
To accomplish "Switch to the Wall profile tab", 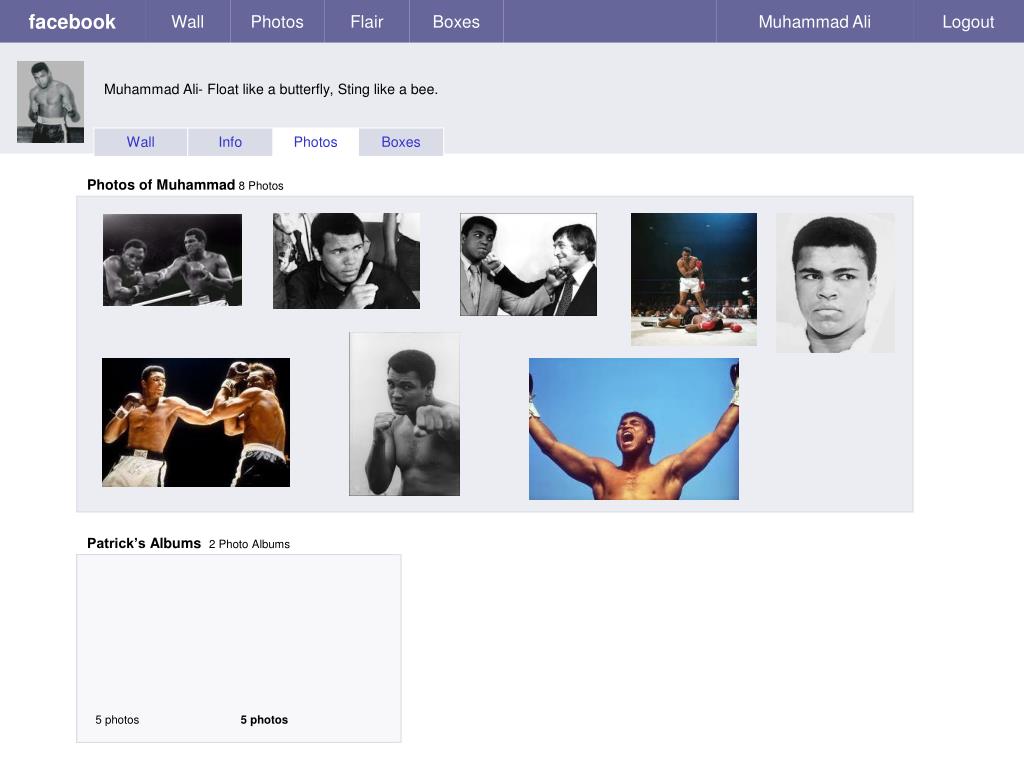I will point(141,142).
